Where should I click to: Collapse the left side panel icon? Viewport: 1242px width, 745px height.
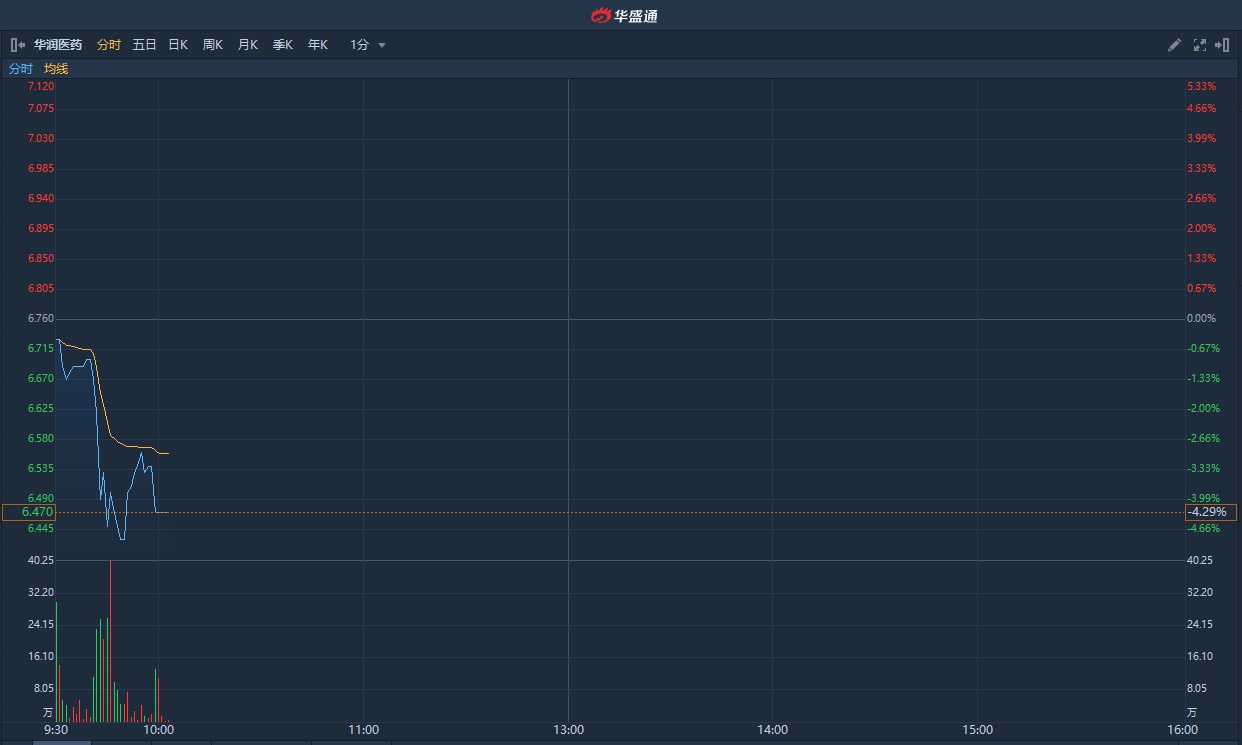[18, 45]
